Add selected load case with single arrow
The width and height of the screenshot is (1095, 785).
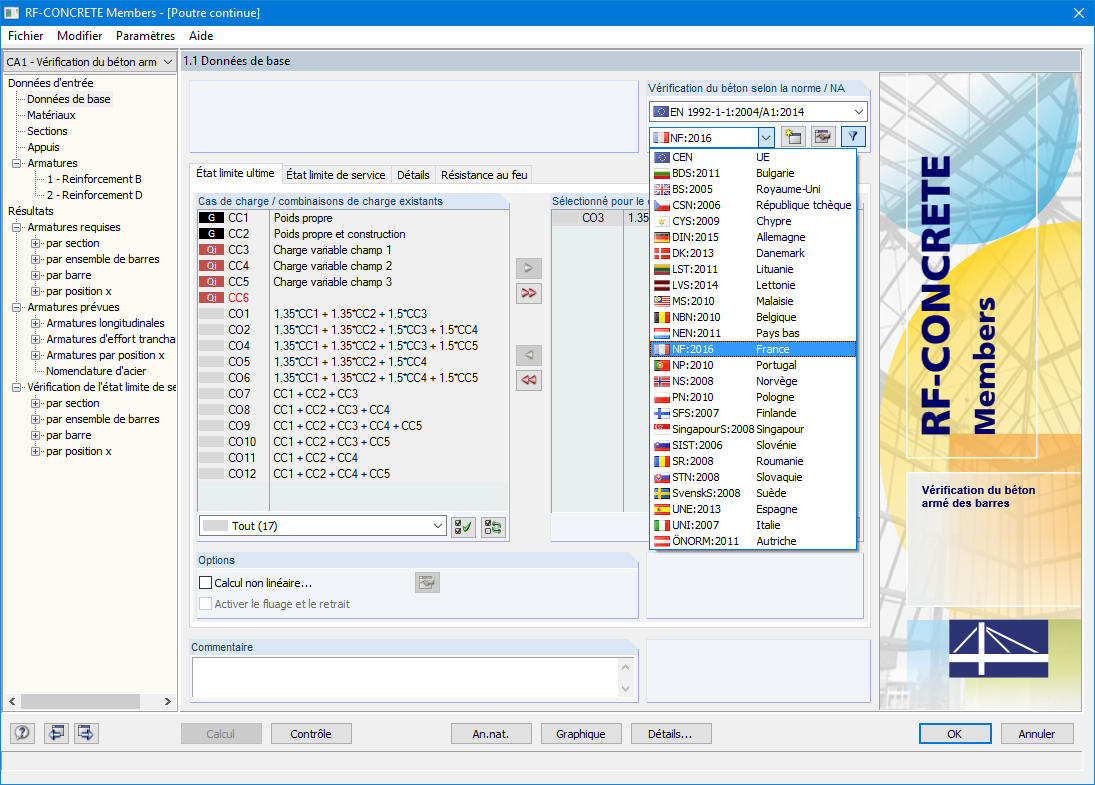click(529, 267)
